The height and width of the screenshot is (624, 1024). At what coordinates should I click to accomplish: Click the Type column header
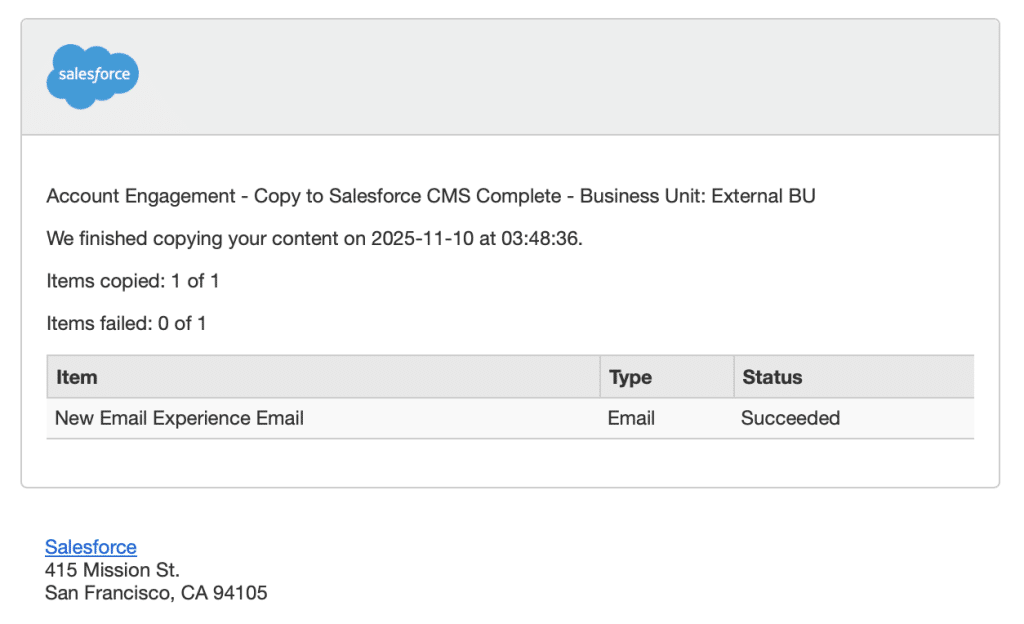click(630, 377)
